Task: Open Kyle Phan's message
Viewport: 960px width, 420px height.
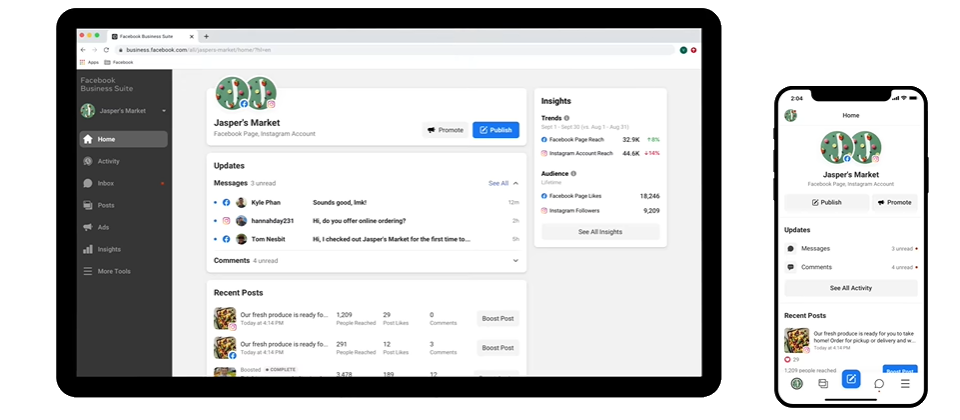Action: pos(366,202)
